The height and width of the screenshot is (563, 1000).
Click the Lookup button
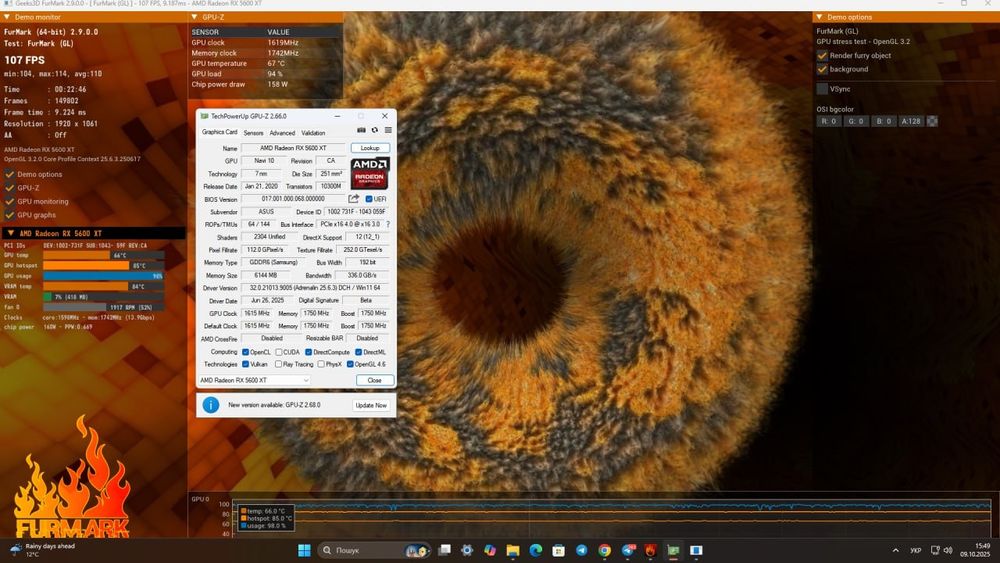pyautogui.click(x=370, y=148)
